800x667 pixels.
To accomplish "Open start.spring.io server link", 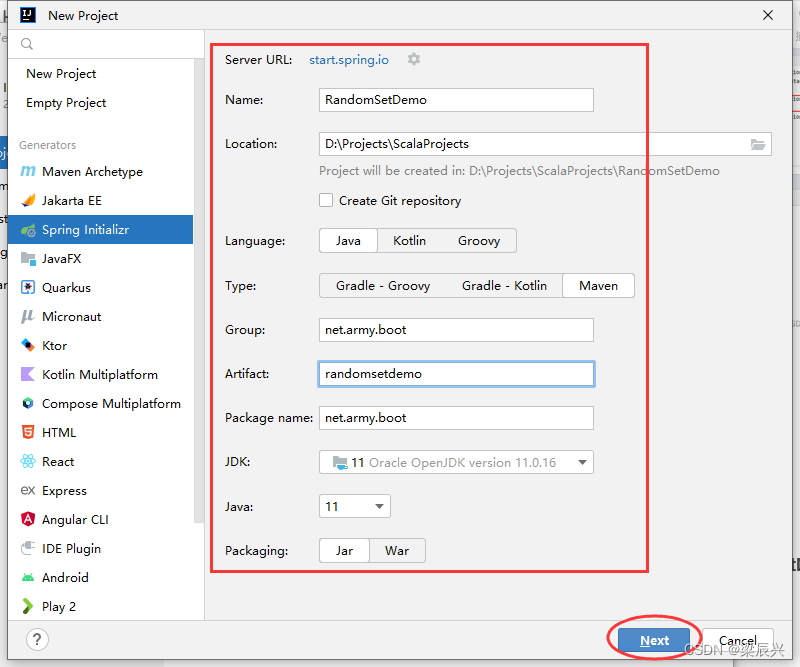I will [348, 60].
